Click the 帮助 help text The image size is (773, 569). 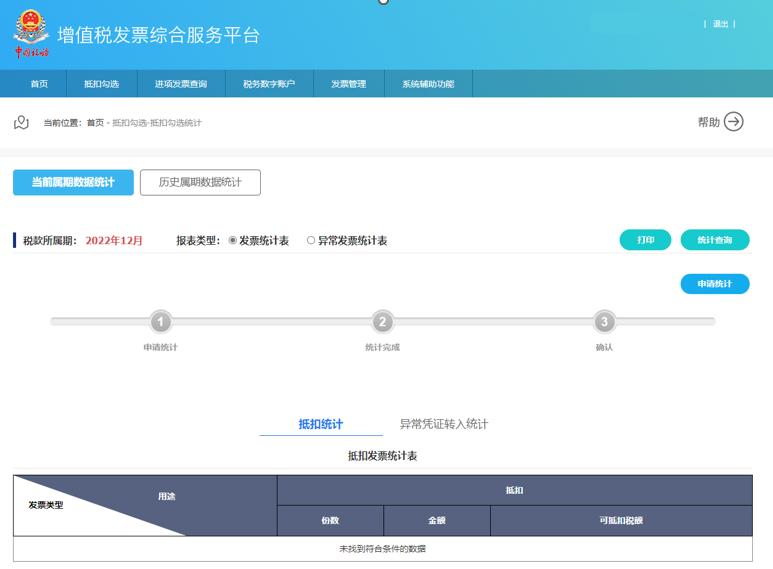pos(709,122)
